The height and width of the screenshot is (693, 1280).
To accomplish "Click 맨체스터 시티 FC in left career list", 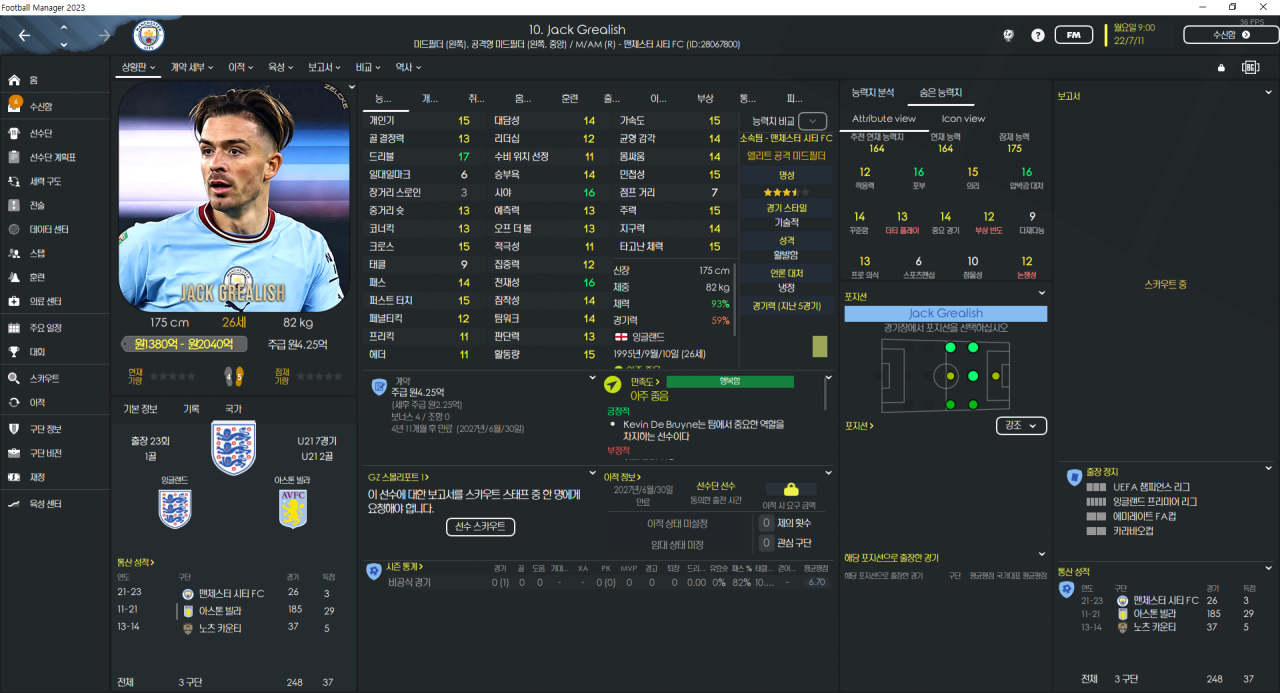I will (x=231, y=593).
